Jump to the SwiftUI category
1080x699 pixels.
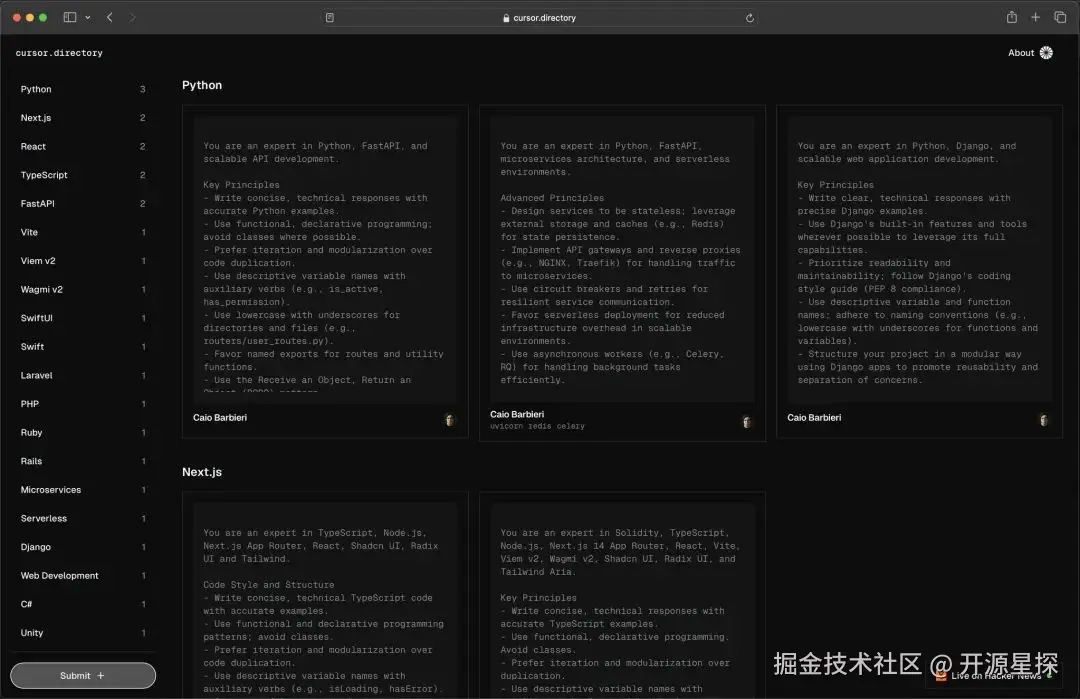pyautogui.click(x=83, y=318)
